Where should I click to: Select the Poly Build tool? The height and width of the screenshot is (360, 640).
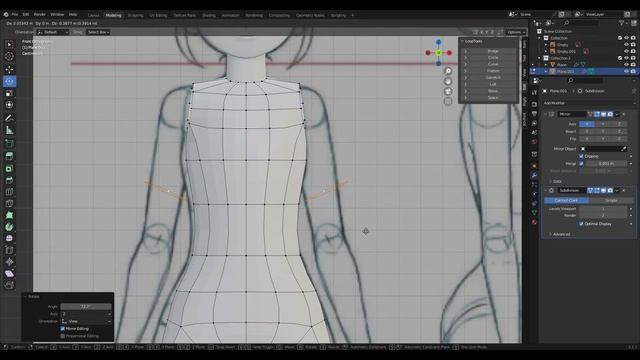9,215
